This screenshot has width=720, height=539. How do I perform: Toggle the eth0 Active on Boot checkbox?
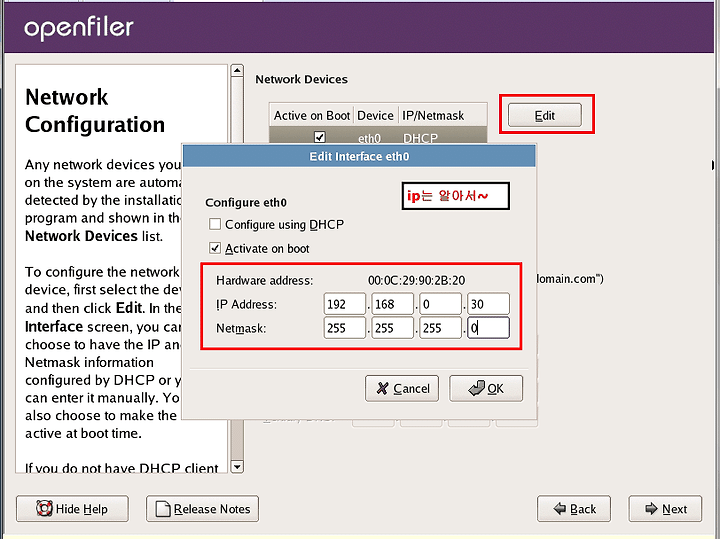(x=320, y=137)
